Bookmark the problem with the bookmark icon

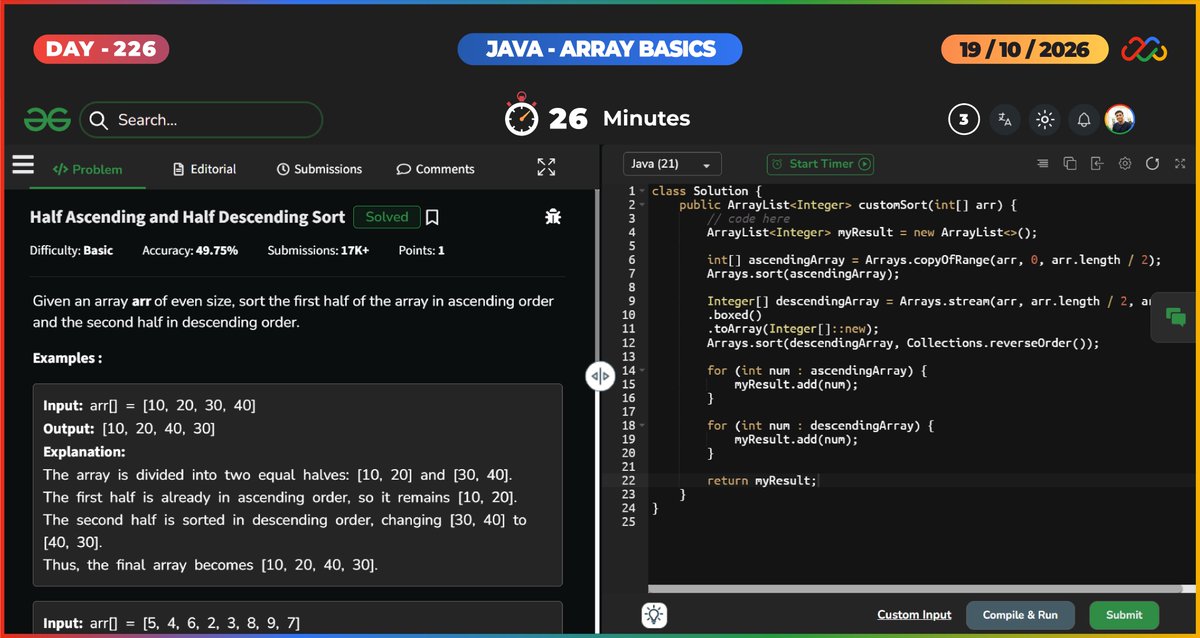tap(432, 217)
